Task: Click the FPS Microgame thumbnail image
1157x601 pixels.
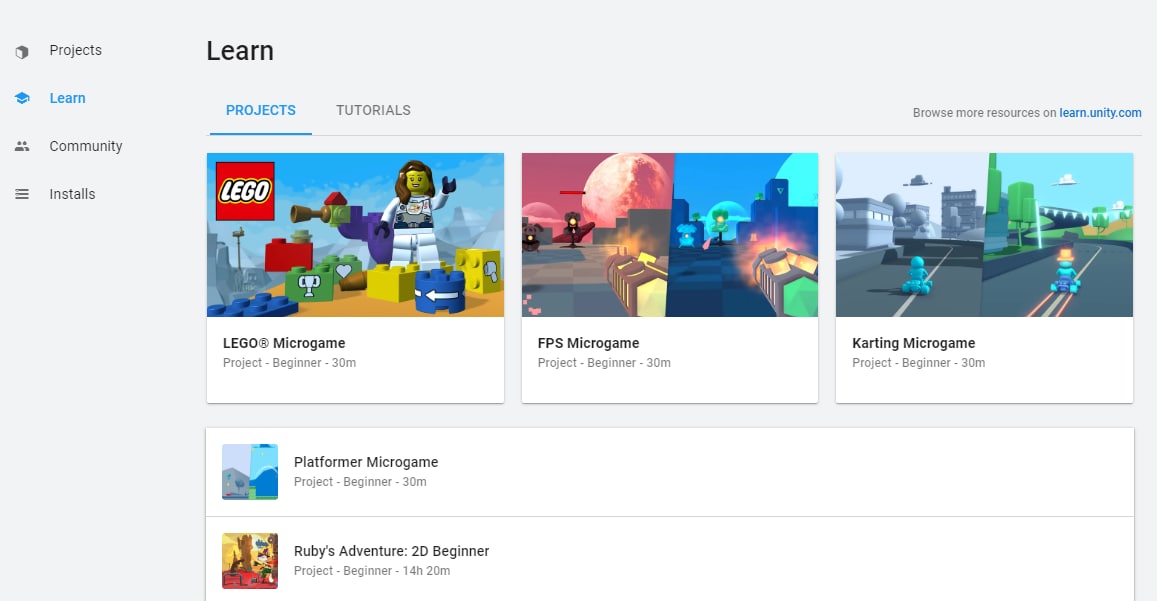Action: click(x=670, y=235)
